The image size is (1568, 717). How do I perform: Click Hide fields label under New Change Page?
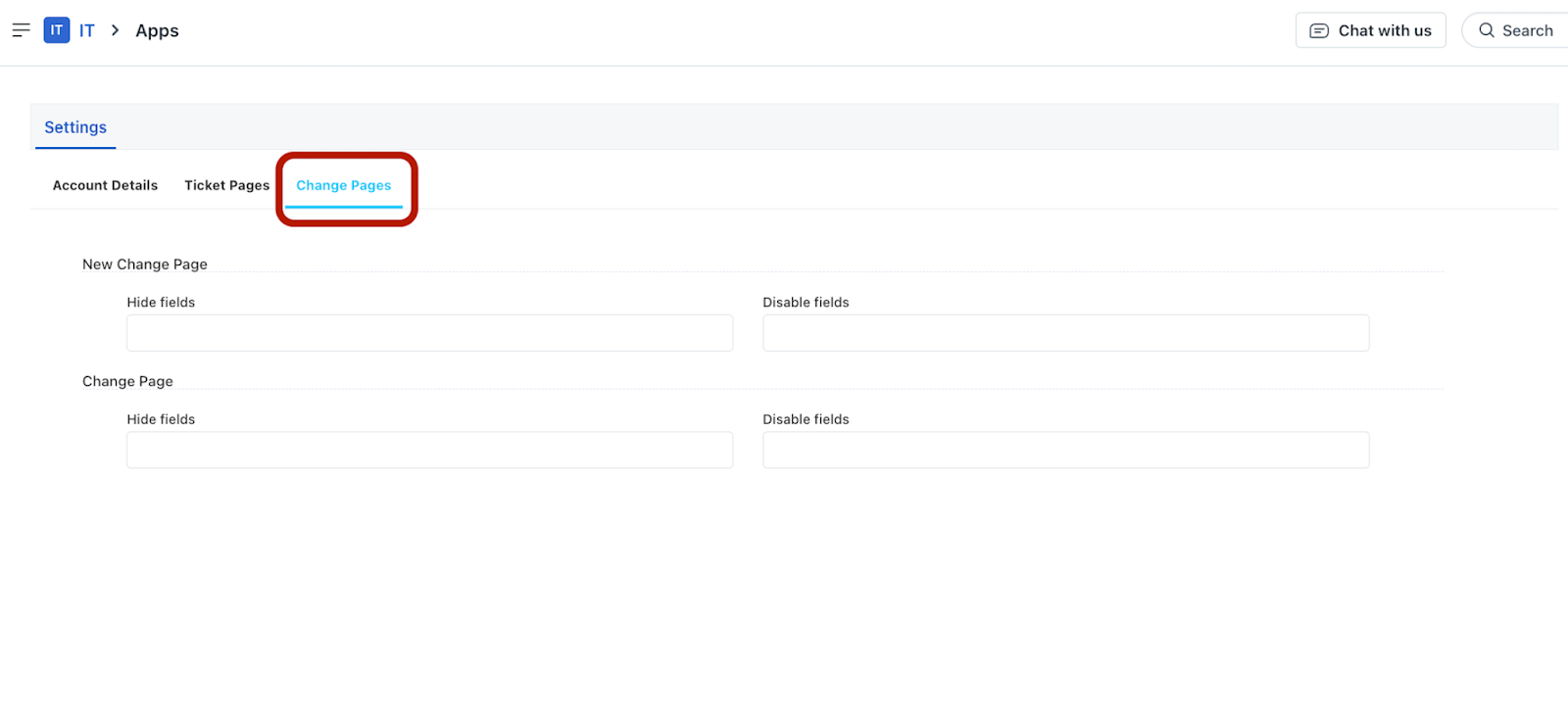click(x=161, y=302)
